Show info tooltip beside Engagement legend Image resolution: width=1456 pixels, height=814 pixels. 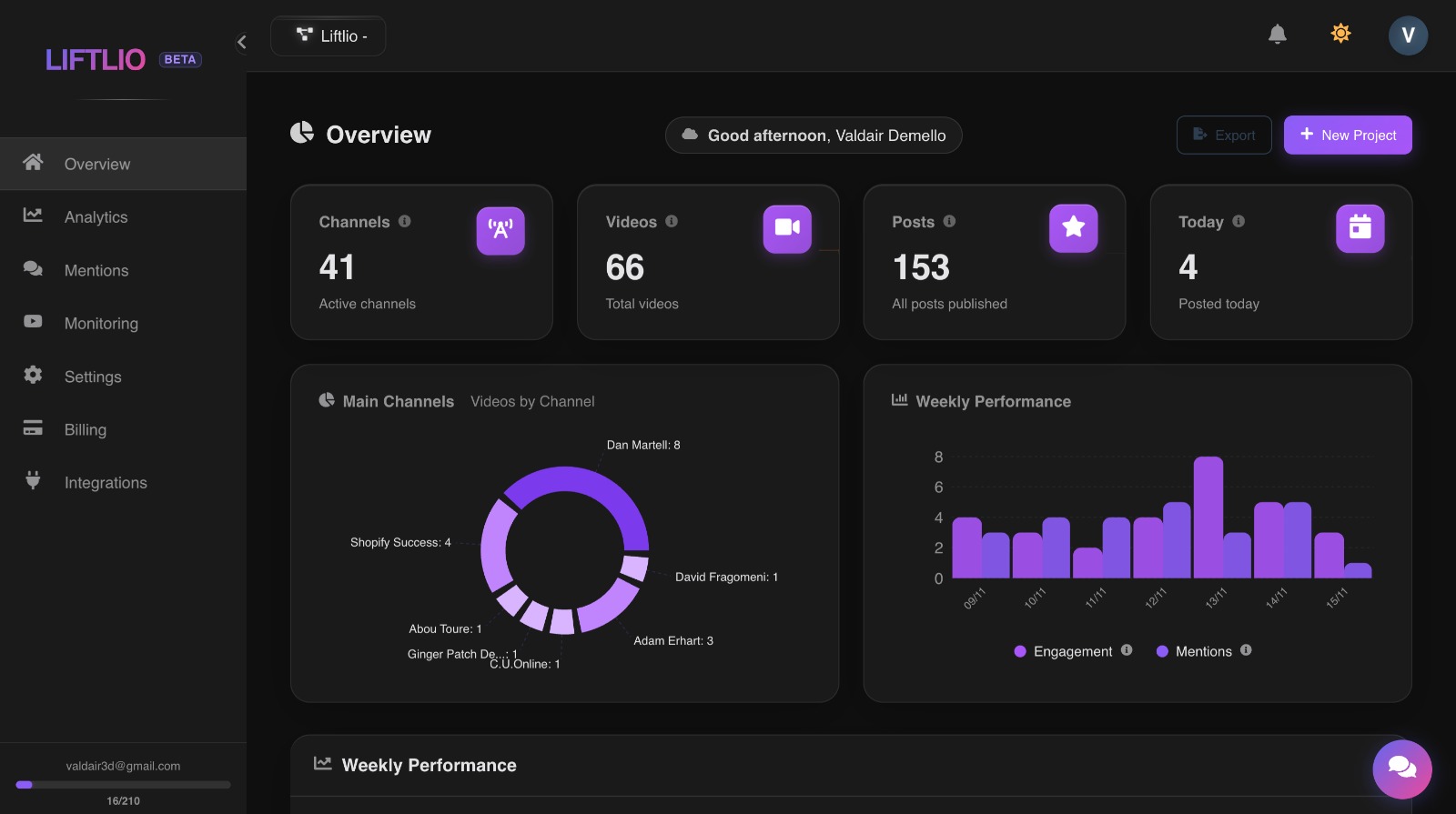click(x=1127, y=650)
